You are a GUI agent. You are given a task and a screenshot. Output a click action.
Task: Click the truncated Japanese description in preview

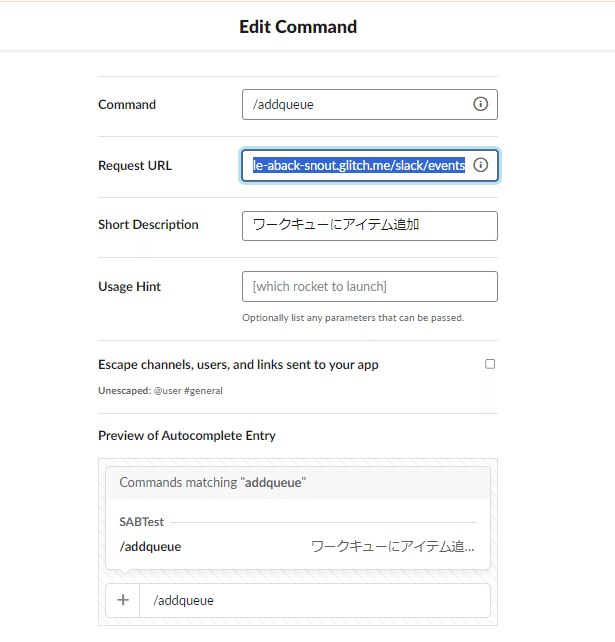point(392,546)
